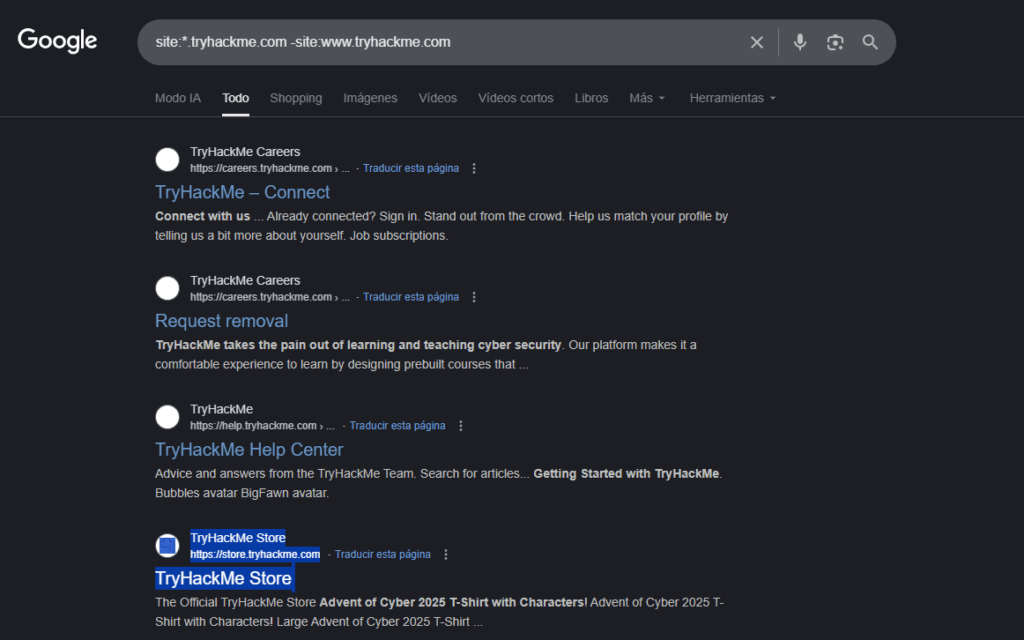
Task: Click the 'TryHackMe takes the pain out' snippet
Action: pyautogui.click(x=358, y=345)
